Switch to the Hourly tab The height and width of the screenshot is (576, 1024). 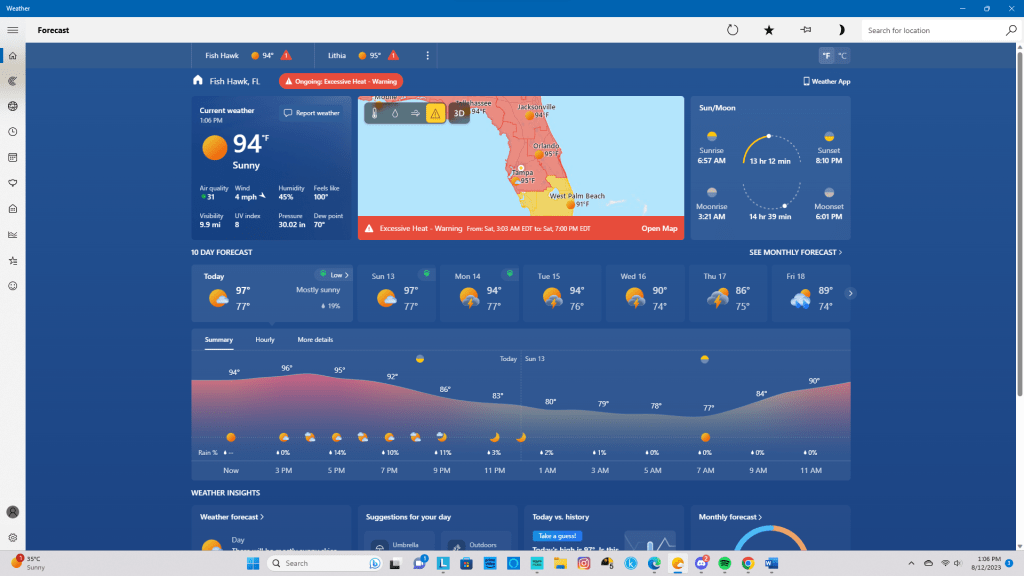pos(265,340)
